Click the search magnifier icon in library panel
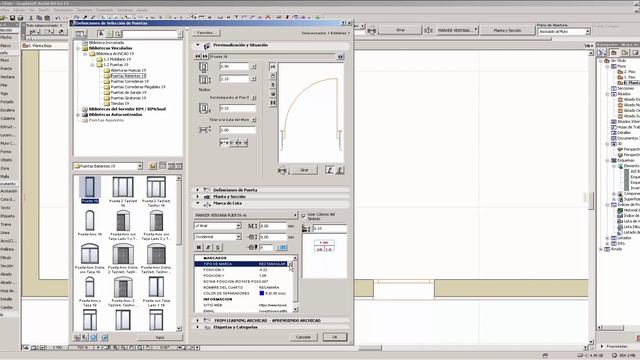640x360 pixels. coord(118,34)
